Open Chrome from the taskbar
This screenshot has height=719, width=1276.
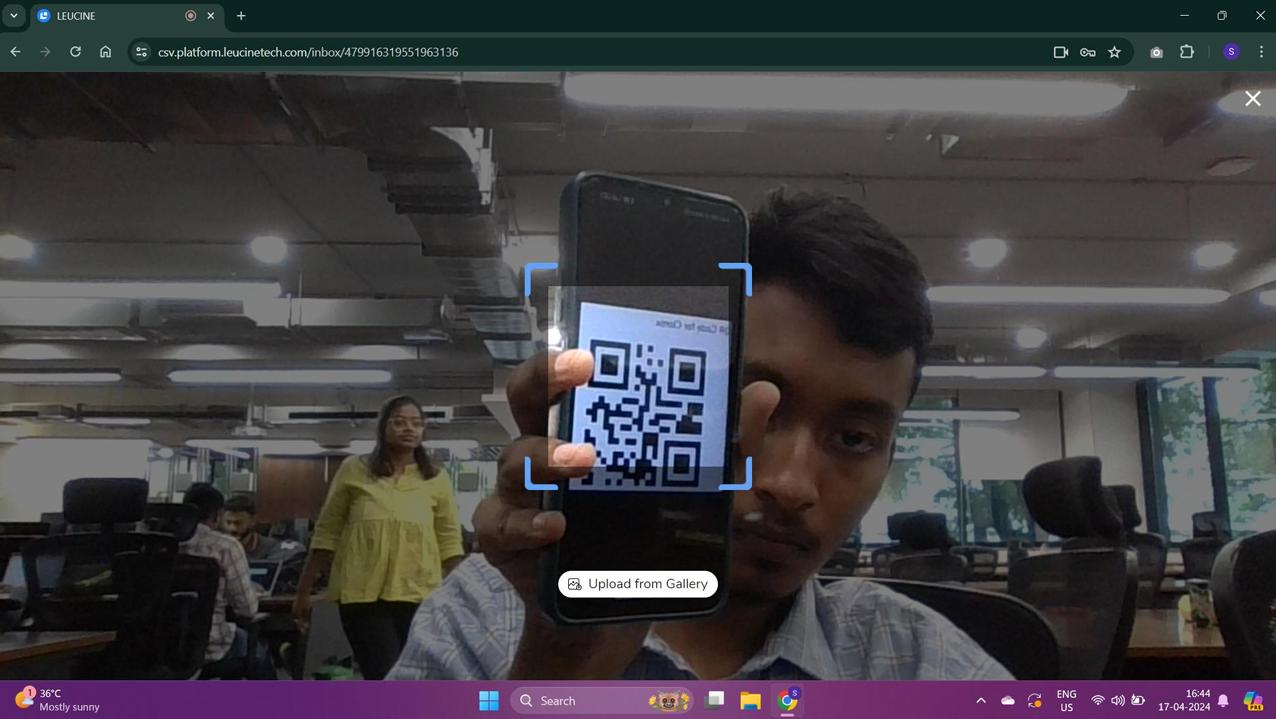788,700
